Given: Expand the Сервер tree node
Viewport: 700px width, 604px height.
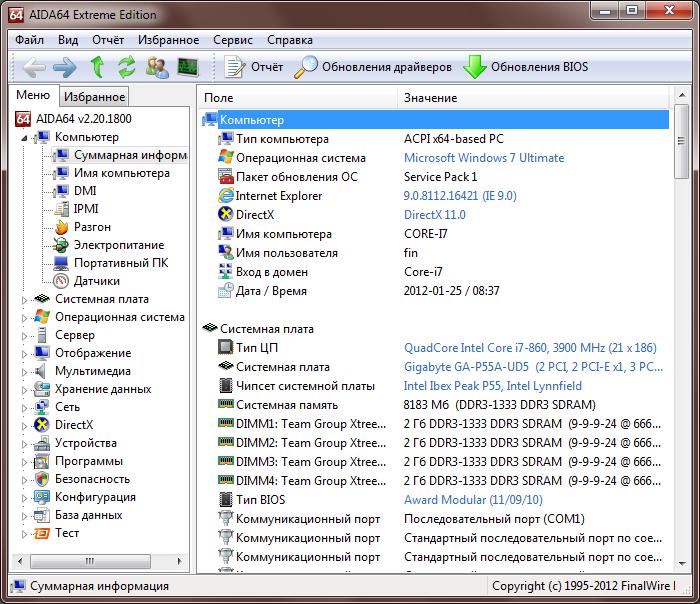Looking at the screenshot, I should click(x=25, y=336).
